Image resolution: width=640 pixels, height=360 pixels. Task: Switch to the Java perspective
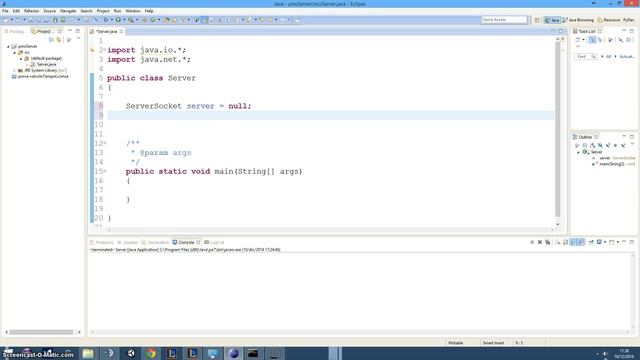552,20
